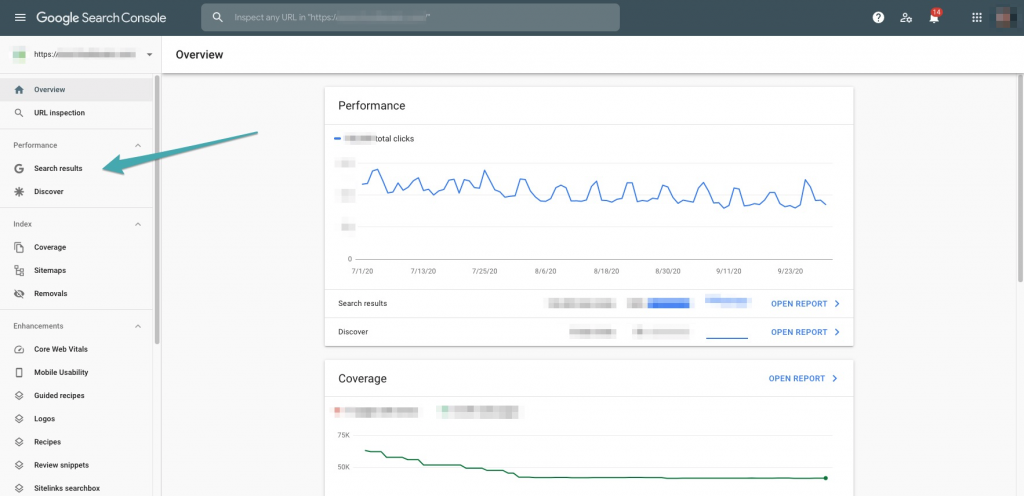Image resolution: width=1024 pixels, height=496 pixels.
Task: Click the Help question mark icon
Action: 878,18
